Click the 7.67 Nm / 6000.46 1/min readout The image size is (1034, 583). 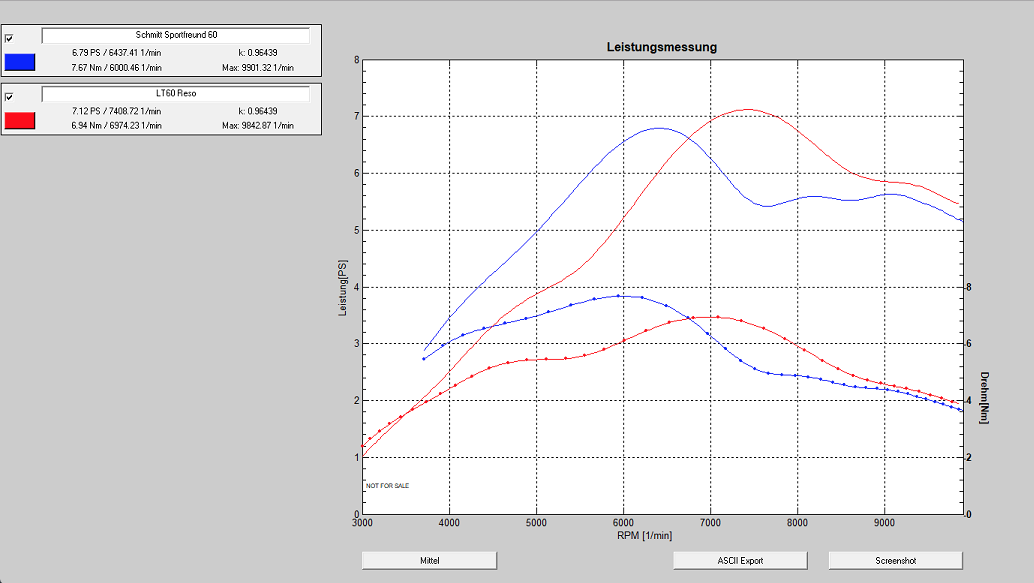(x=116, y=68)
